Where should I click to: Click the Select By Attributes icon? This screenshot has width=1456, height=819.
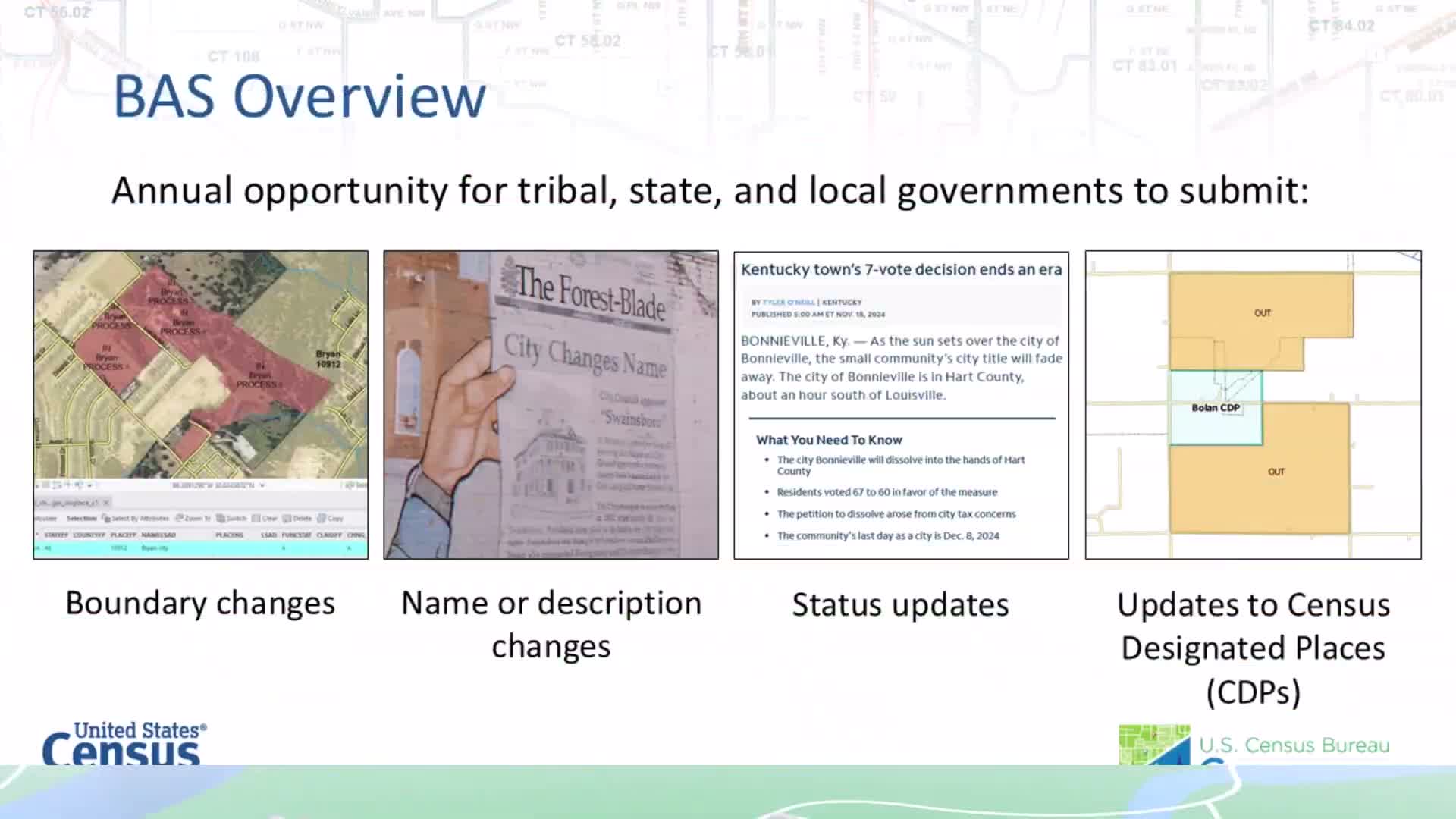(x=106, y=519)
